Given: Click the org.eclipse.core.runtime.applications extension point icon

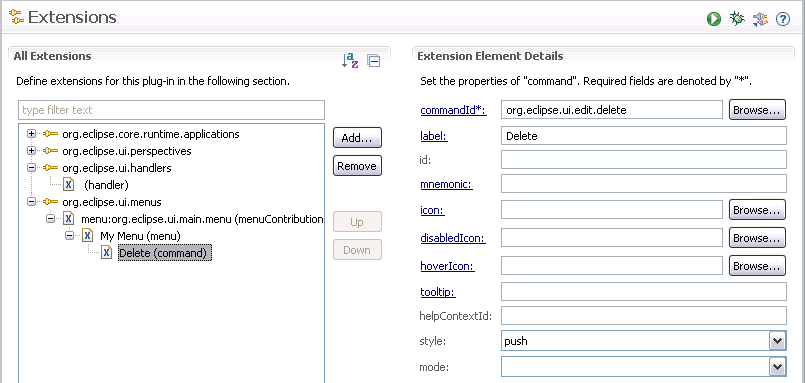Looking at the screenshot, I should [50, 135].
